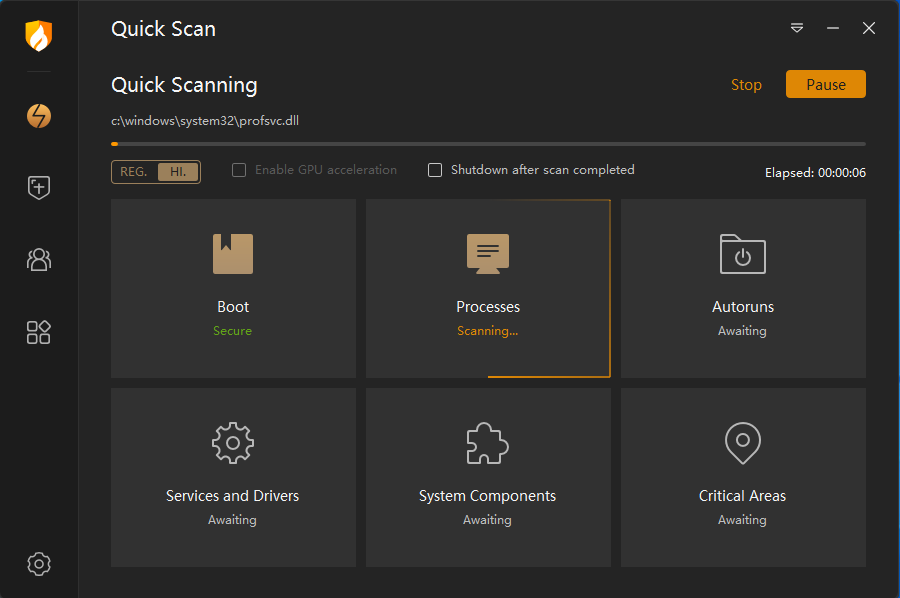Stop the quick scan
Image resolution: width=900 pixels, height=598 pixels.
point(746,85)
